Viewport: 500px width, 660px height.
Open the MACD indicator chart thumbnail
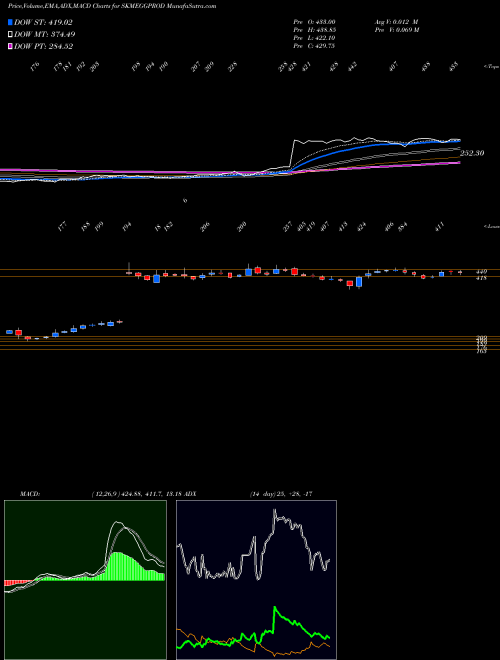85,580
